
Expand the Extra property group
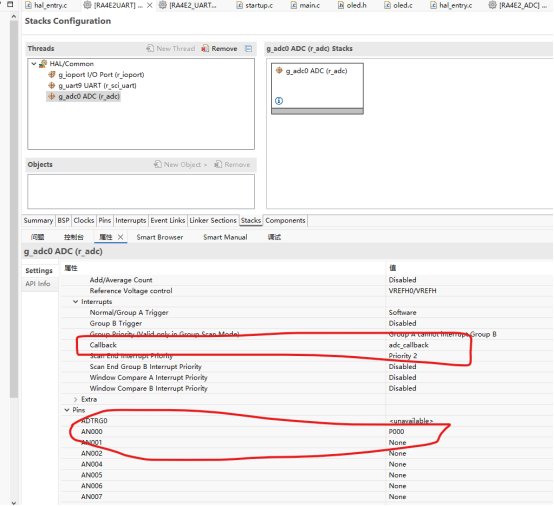75,399
